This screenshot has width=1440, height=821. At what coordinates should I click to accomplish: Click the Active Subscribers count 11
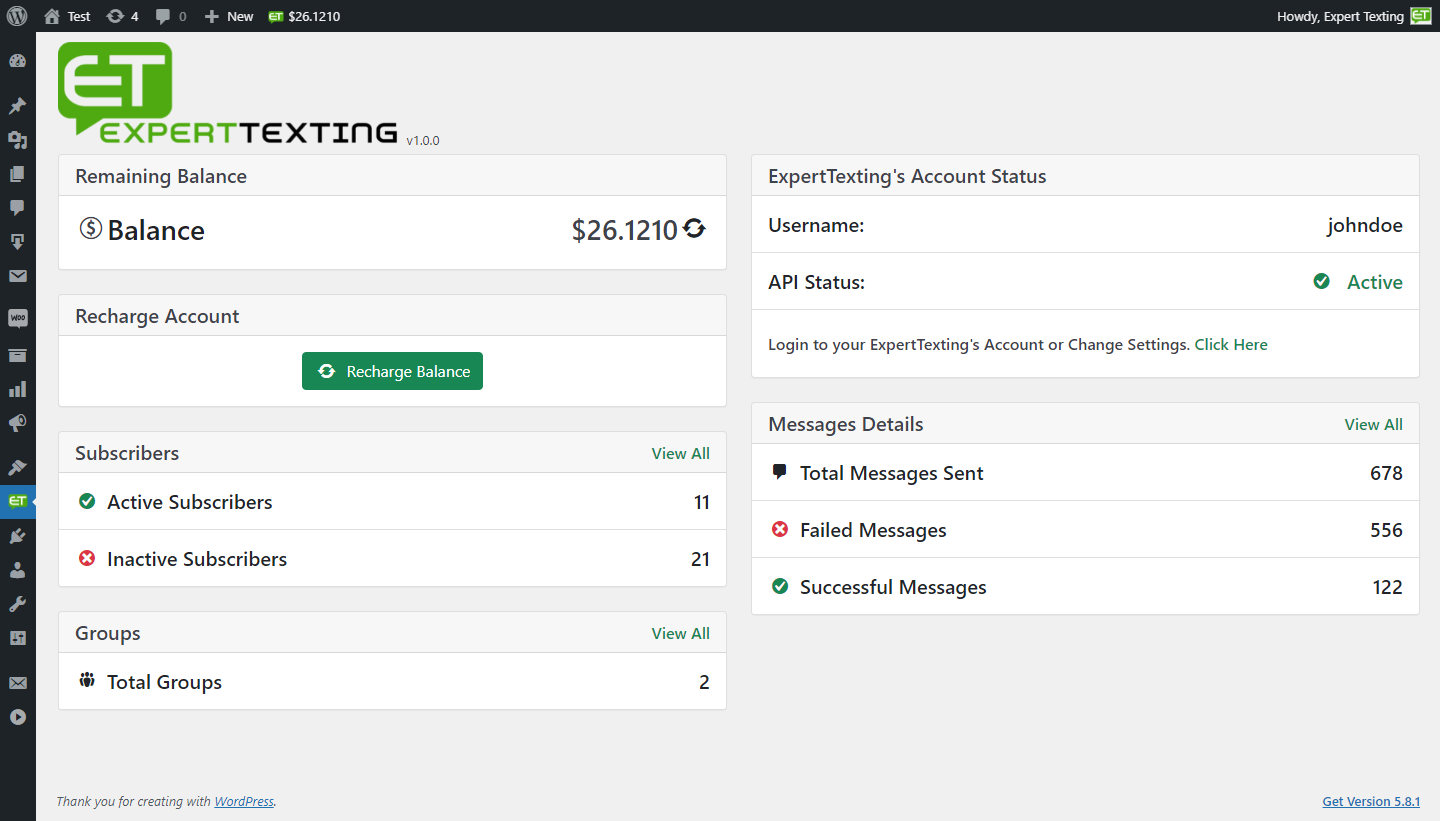702,502
